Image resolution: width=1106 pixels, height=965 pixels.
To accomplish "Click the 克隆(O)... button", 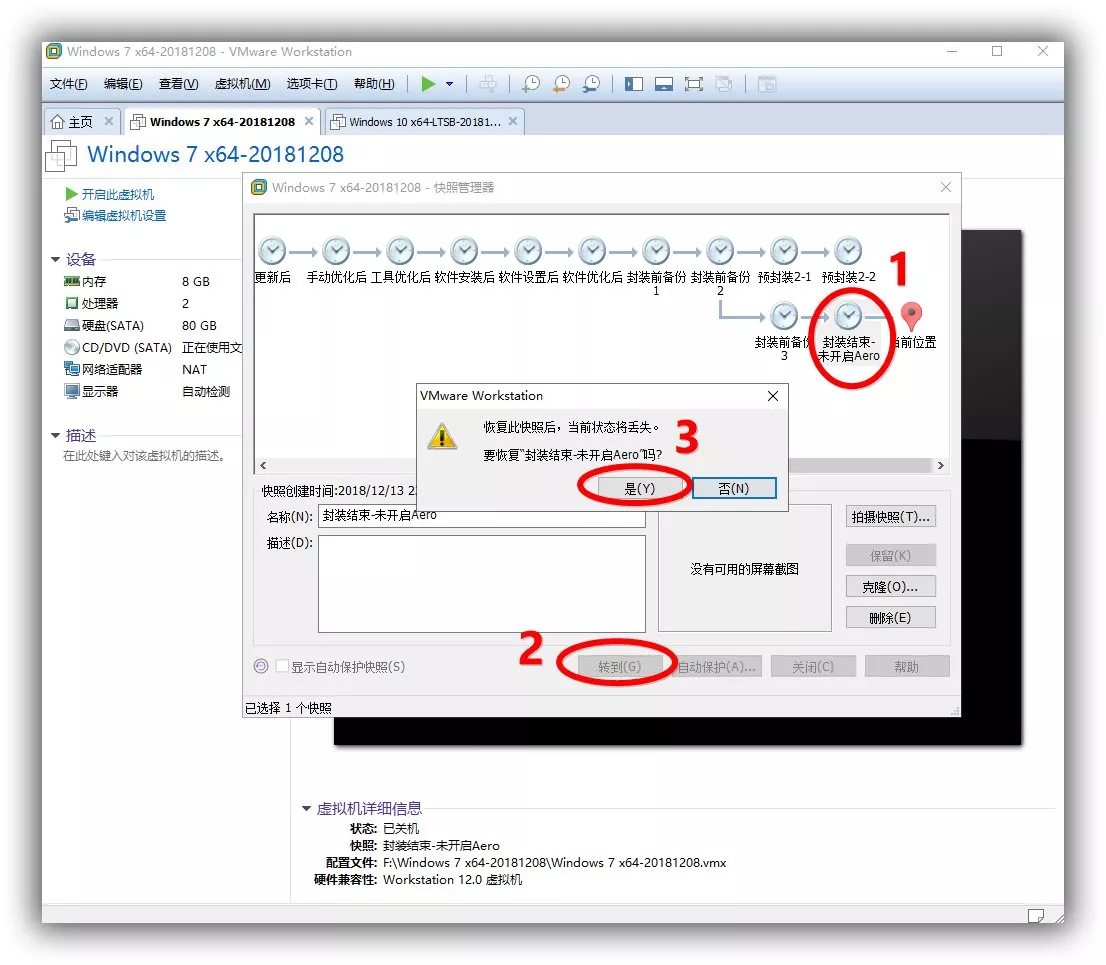I will coord(891,586).
